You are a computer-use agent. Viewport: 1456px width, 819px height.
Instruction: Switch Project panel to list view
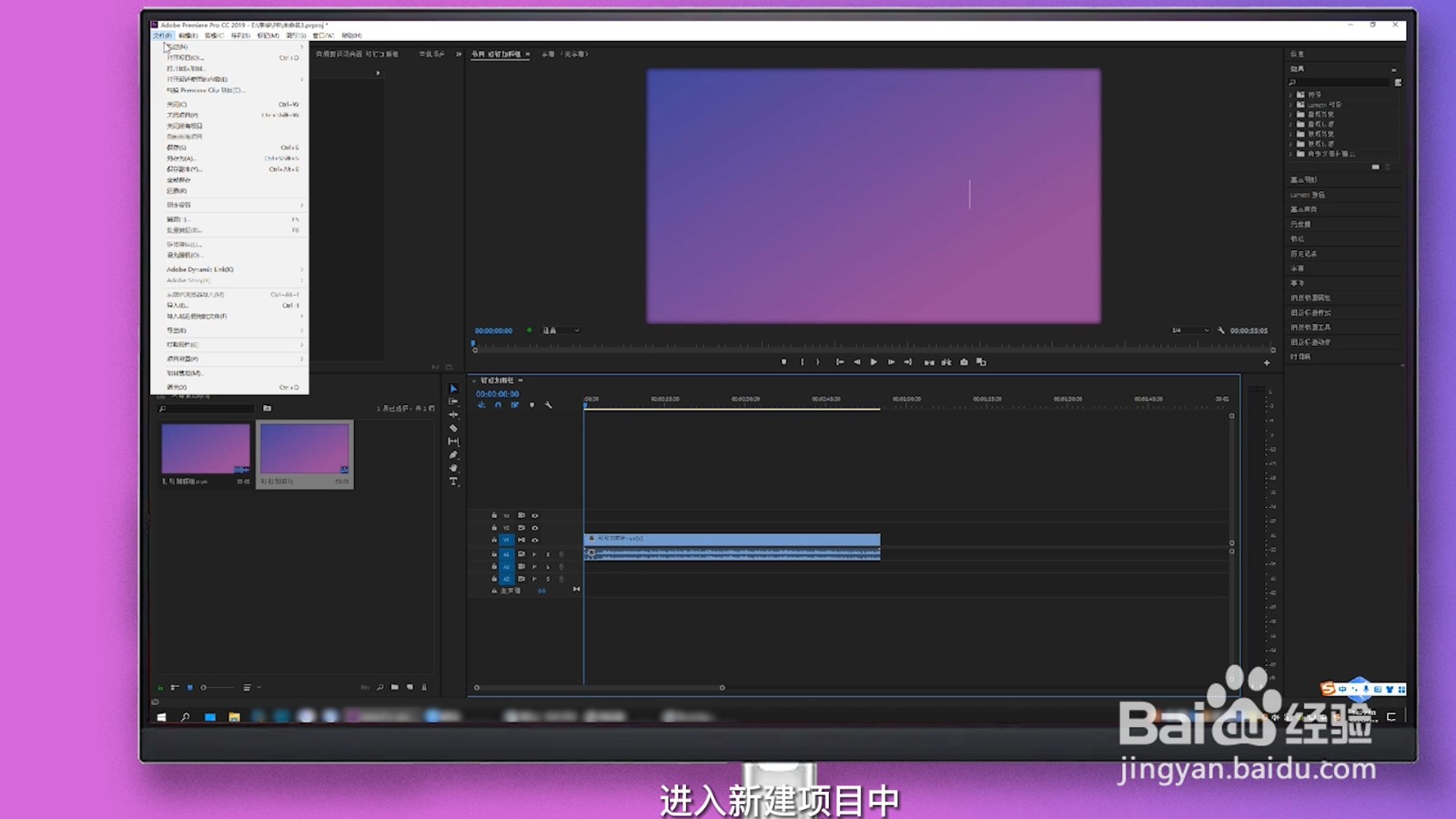coord(175,687)
